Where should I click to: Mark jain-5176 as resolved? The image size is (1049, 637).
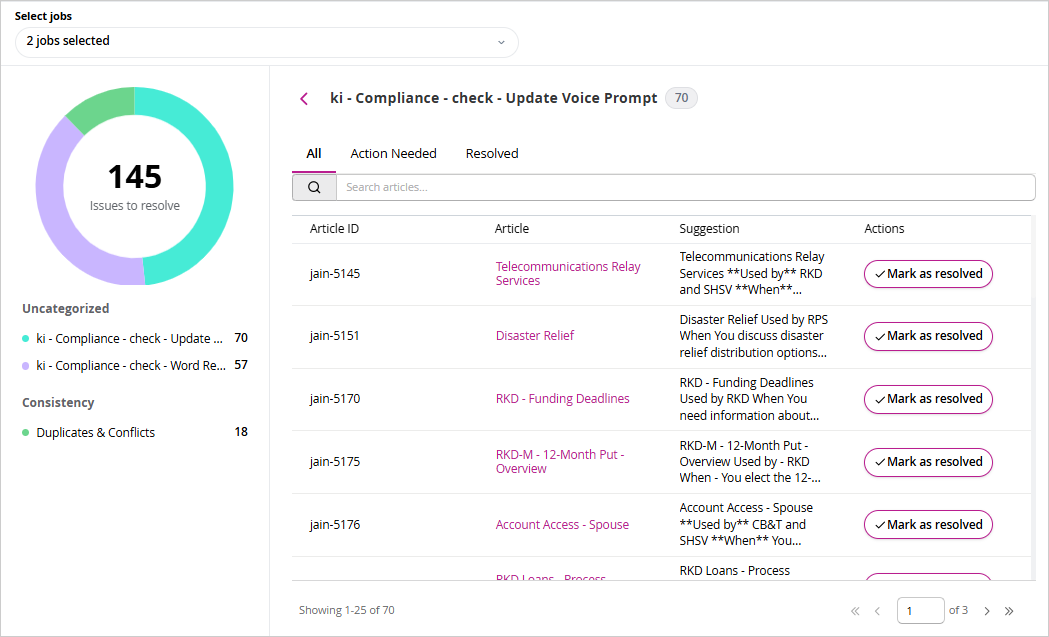click(928, 525)
